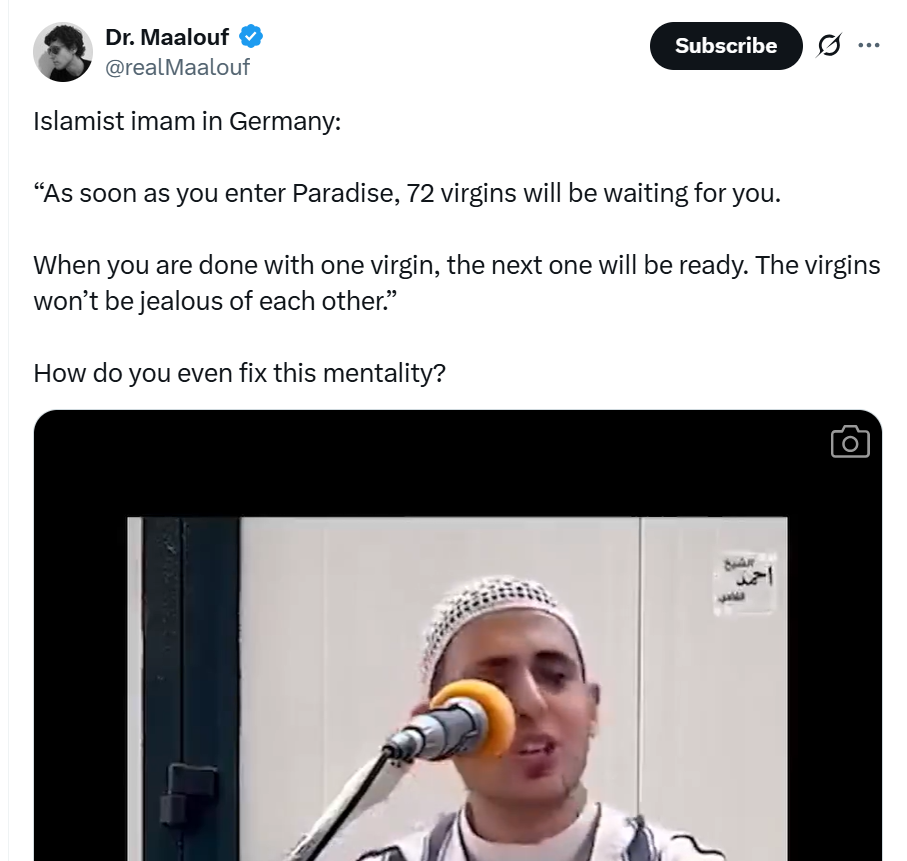
Task: Click the Subscribe button
Action: (726, 46)
